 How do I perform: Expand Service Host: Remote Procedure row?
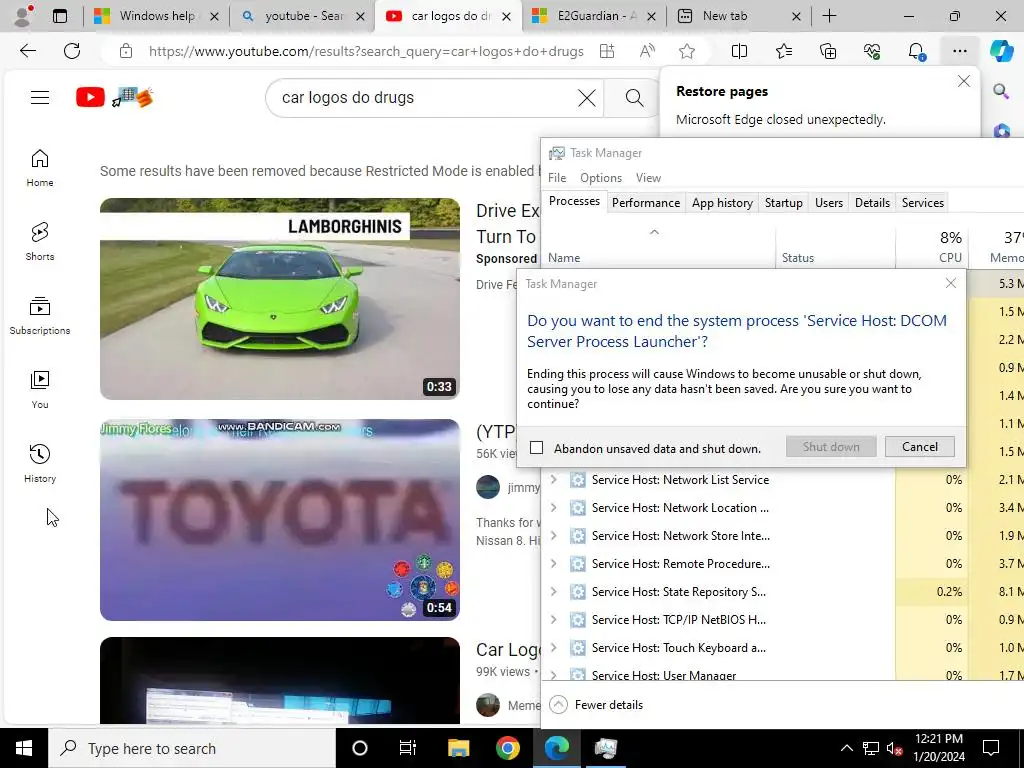(x=554, y=564)
